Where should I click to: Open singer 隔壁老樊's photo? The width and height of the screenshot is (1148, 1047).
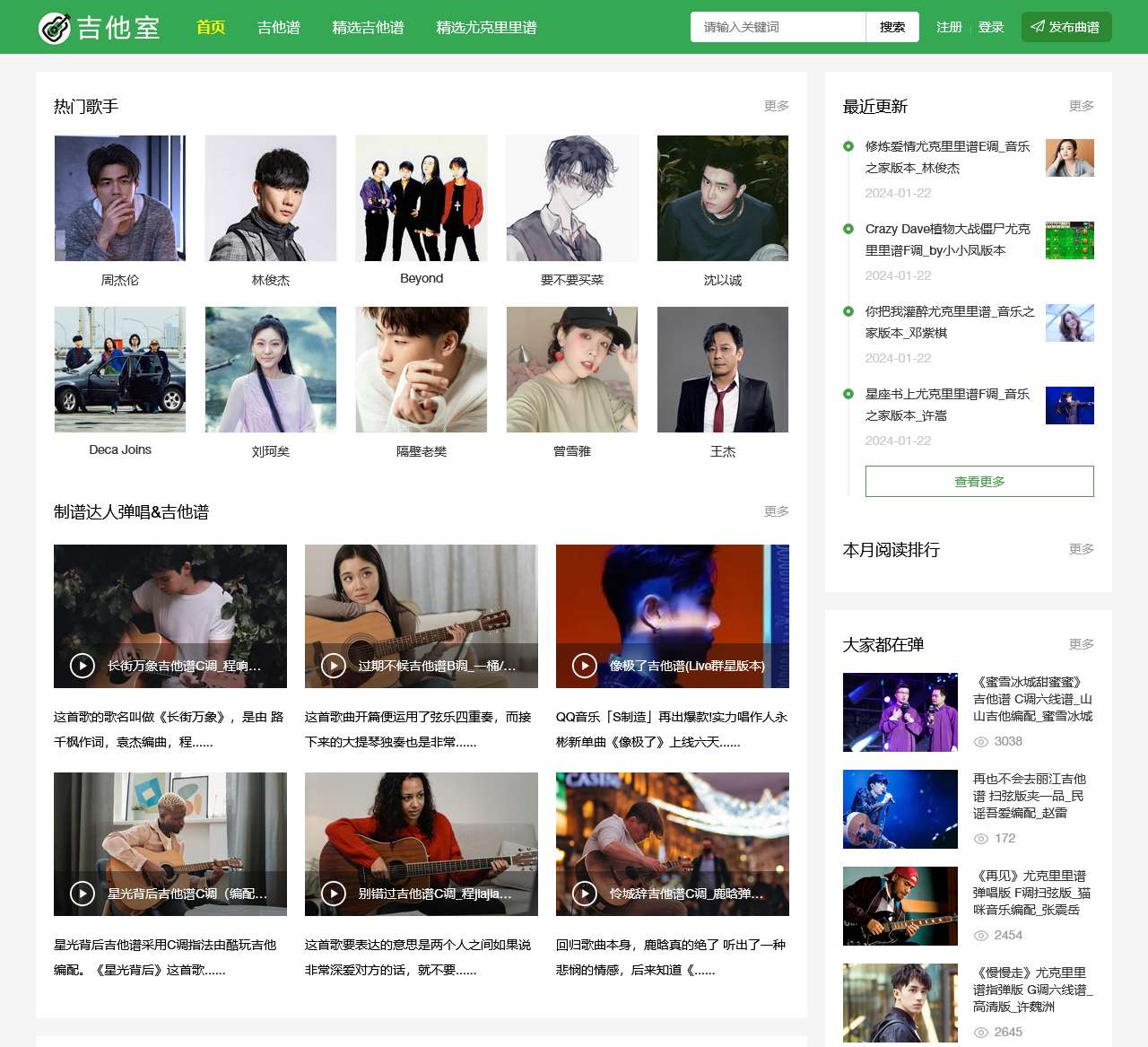tap(422, 370)
